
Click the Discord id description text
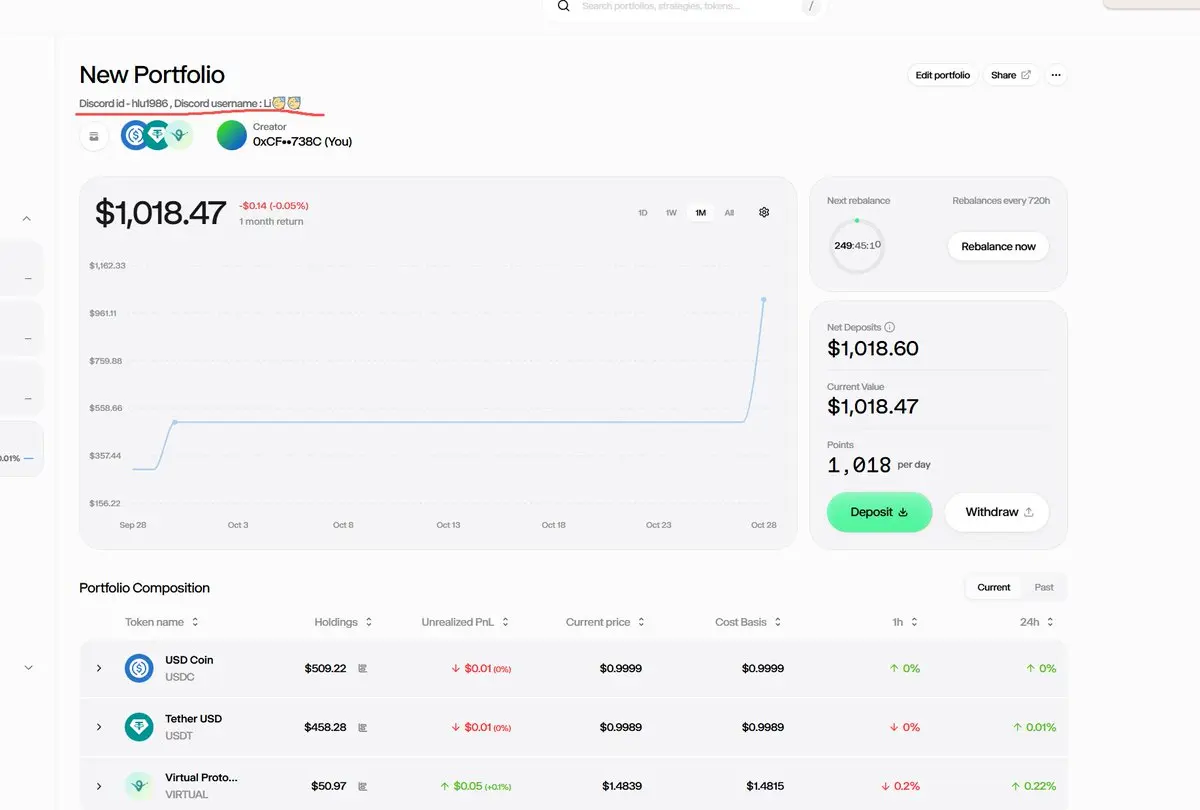[x=190, y=103]
